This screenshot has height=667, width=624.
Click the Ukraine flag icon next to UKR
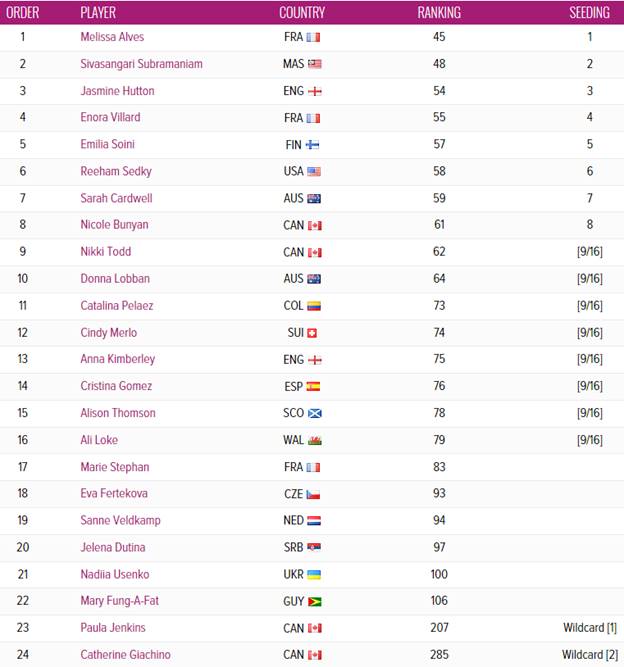point(314,575)
